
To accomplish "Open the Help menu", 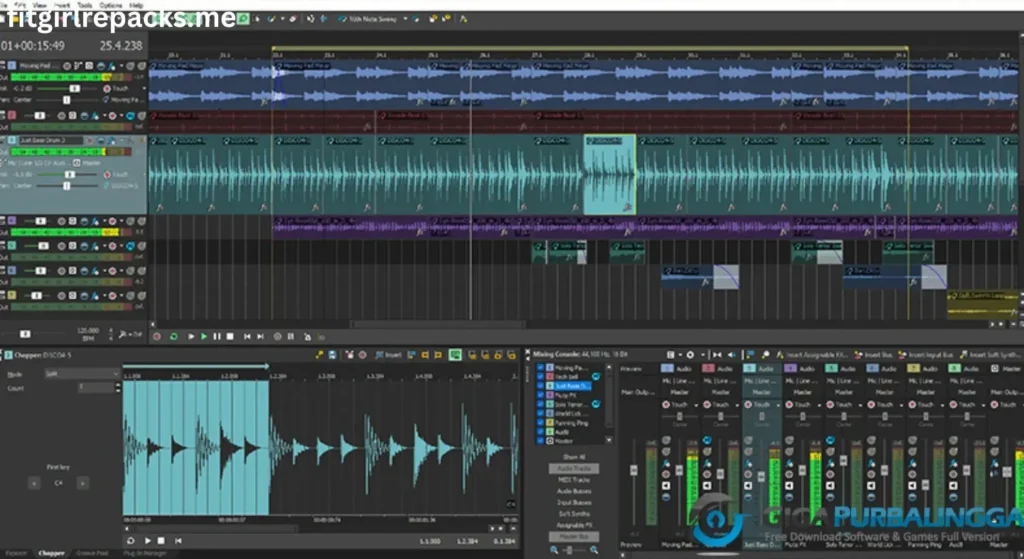I will [x=136, y=5].
